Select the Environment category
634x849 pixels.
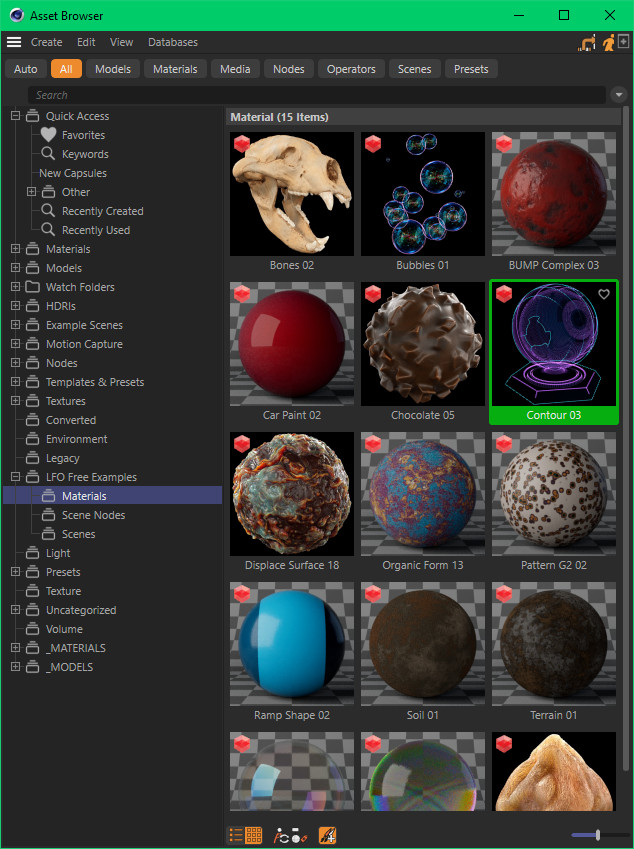click(x=76, y=439)
